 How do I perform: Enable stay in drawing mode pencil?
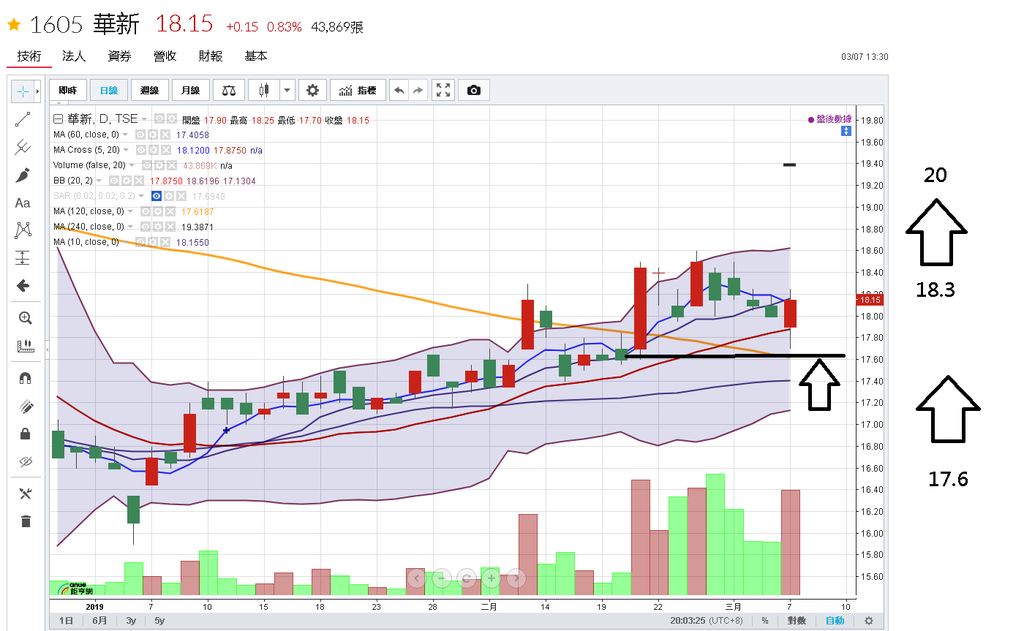[25, 406]
